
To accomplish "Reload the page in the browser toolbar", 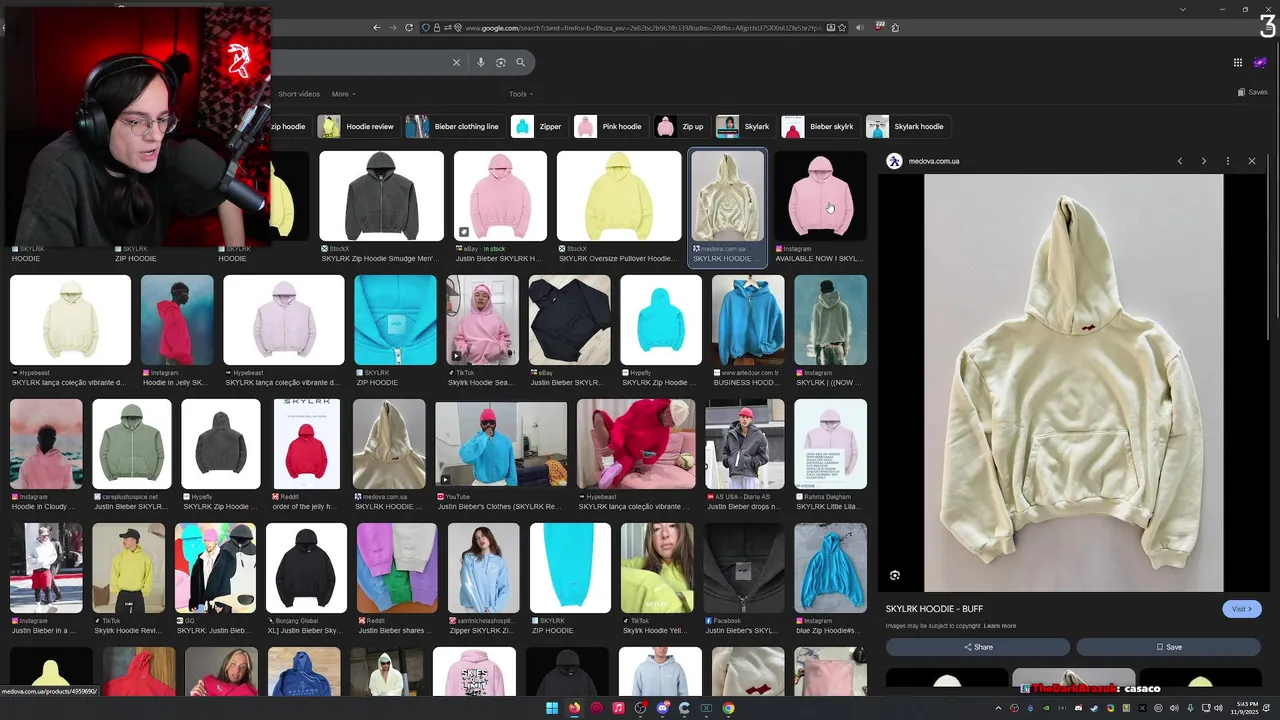I will pyautogui.click(x=409, y=27).
